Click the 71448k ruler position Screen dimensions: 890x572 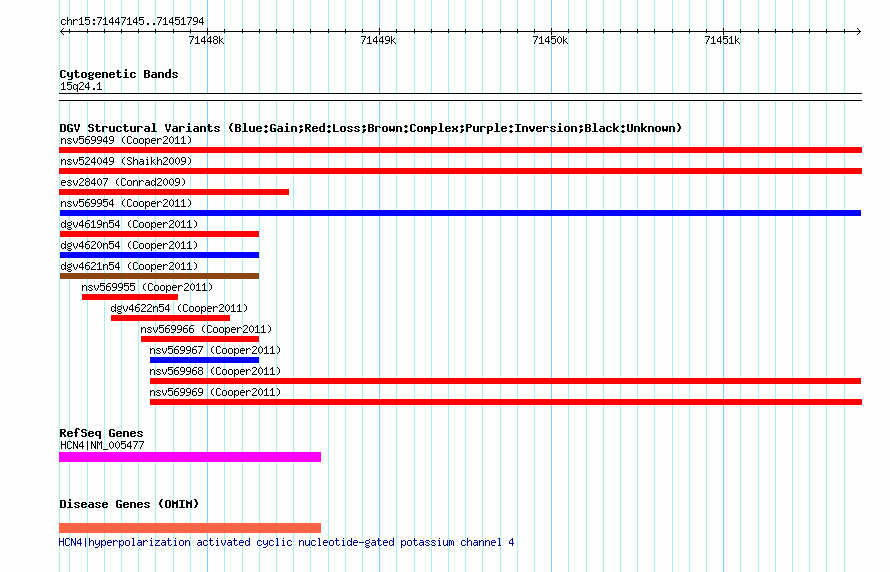(207, 40)
